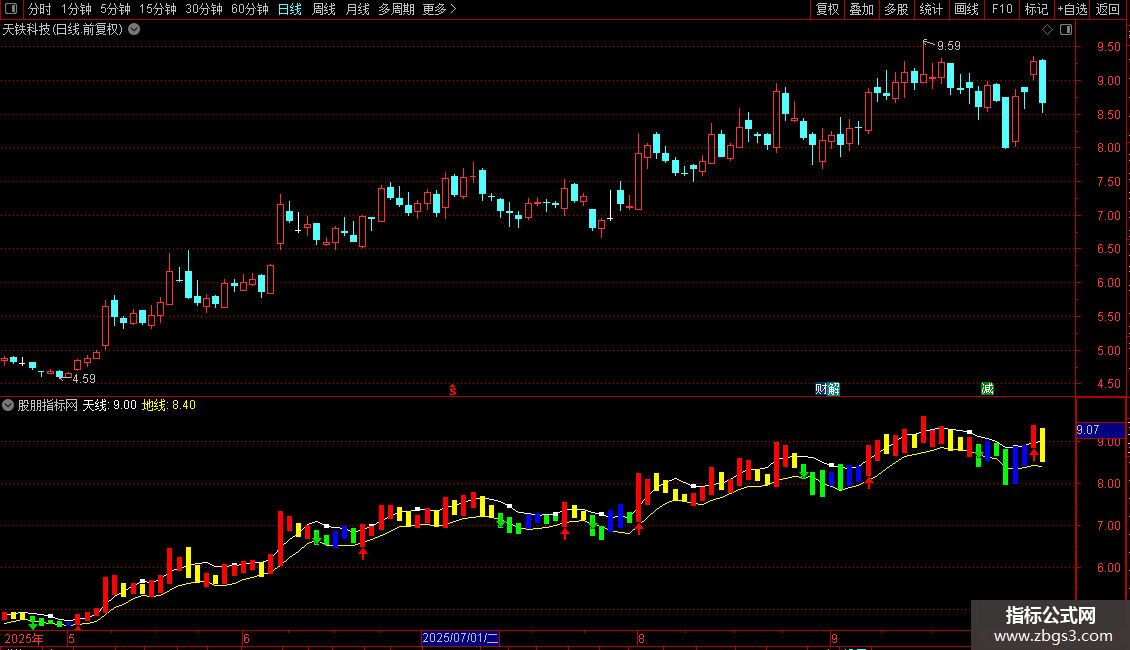Click the window layout icon in chart corner
The image size is (1130, 650).
pyautogui.click(x=1066, y=30)
